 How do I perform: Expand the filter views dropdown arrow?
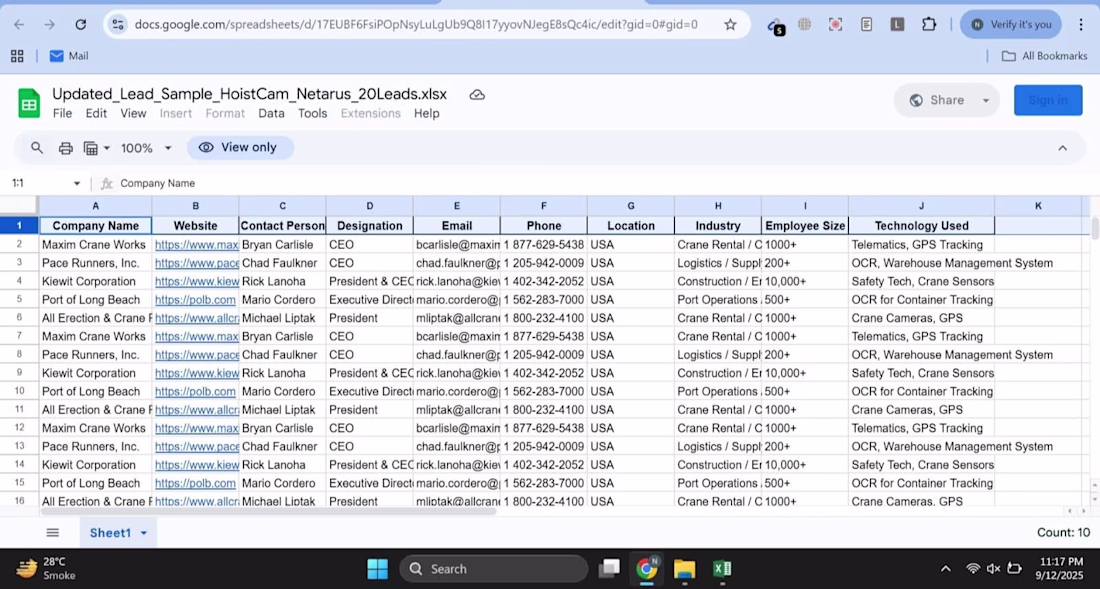click(107, 148)
